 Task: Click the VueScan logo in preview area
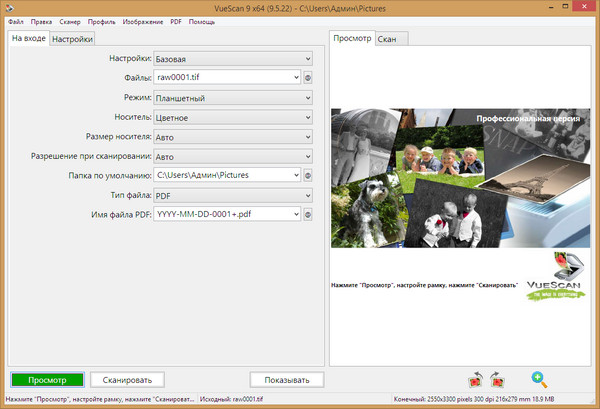556,276
